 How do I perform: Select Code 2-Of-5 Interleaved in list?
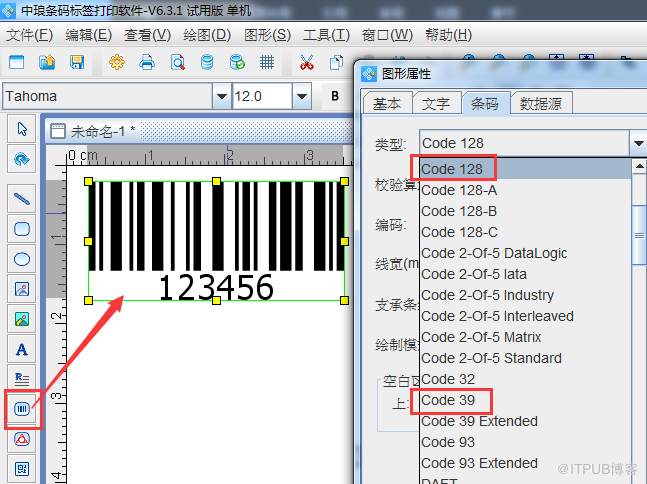497,316
